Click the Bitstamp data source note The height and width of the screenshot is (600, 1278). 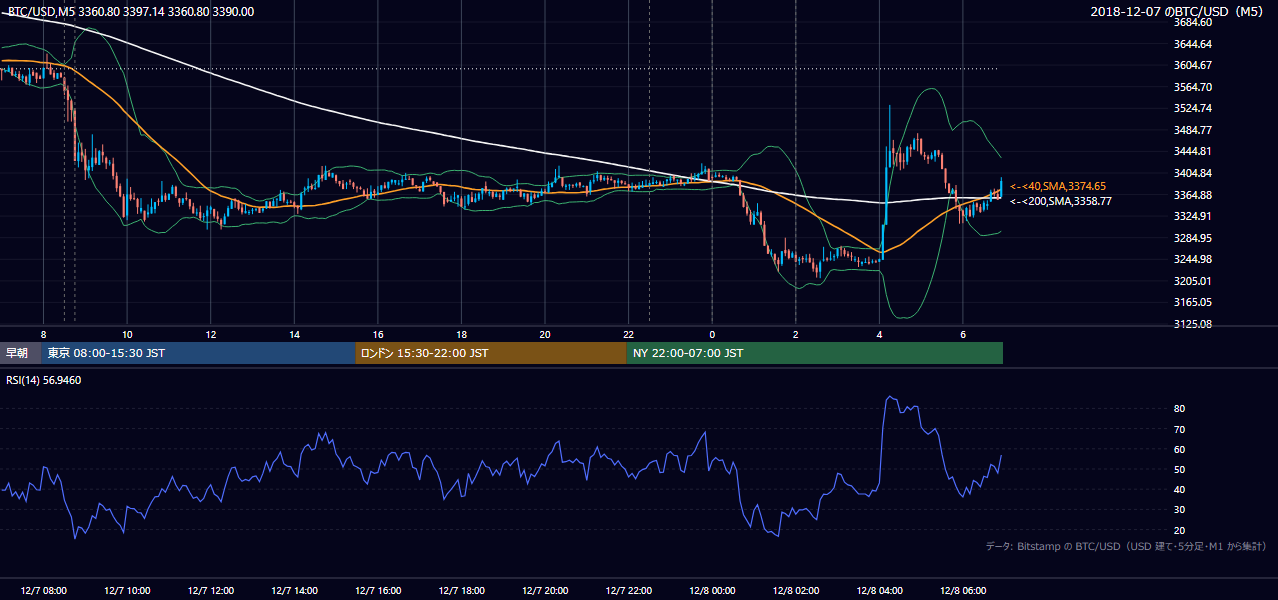pos(1126,547)
